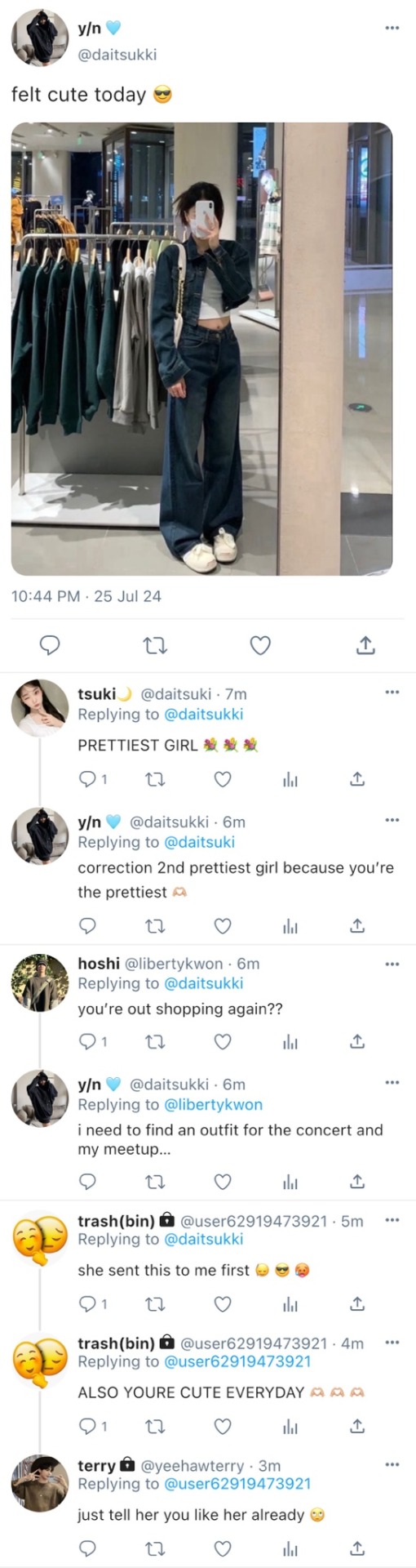Image resolution: width=416 pixels, height=1568 pixels.
Task: Like the 'correction 2nd prettiest girl' reply
Action: tap(223, 925)
